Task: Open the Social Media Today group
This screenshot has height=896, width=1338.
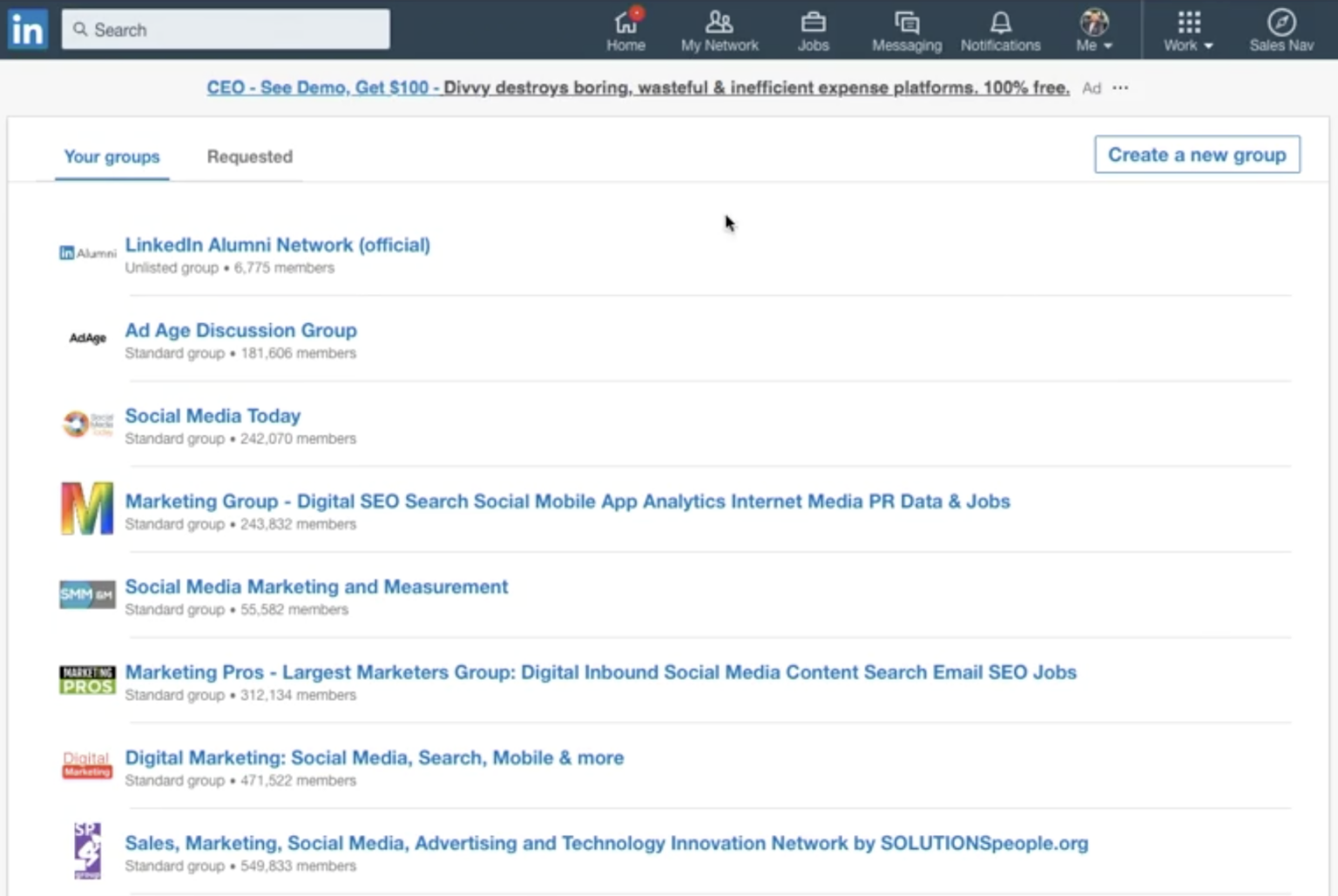Action: [212, 415]
